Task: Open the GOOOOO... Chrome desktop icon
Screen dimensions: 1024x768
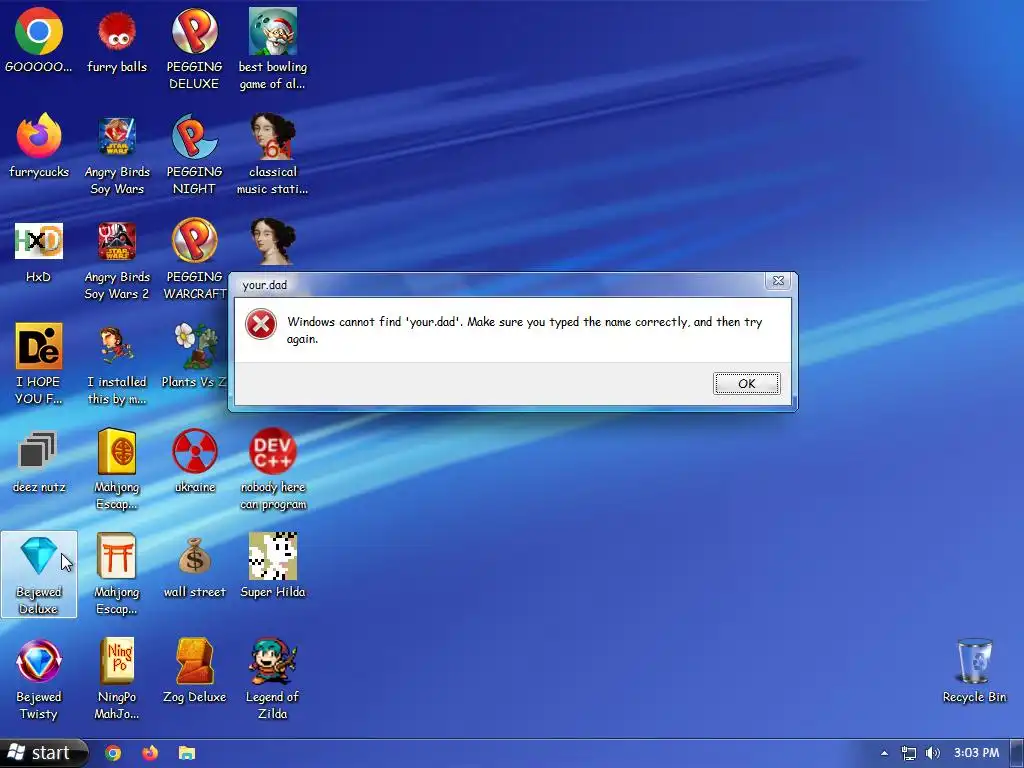Action: (39, 41)
